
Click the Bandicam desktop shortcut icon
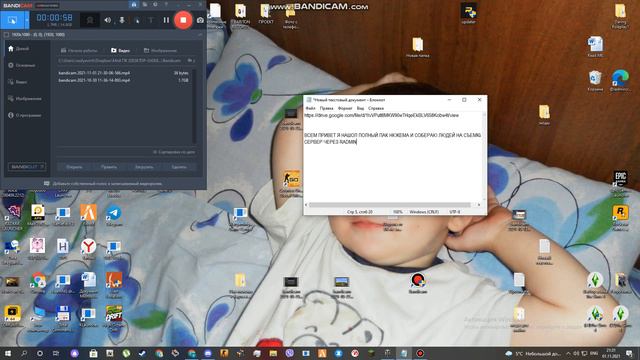tap(418, 283)
